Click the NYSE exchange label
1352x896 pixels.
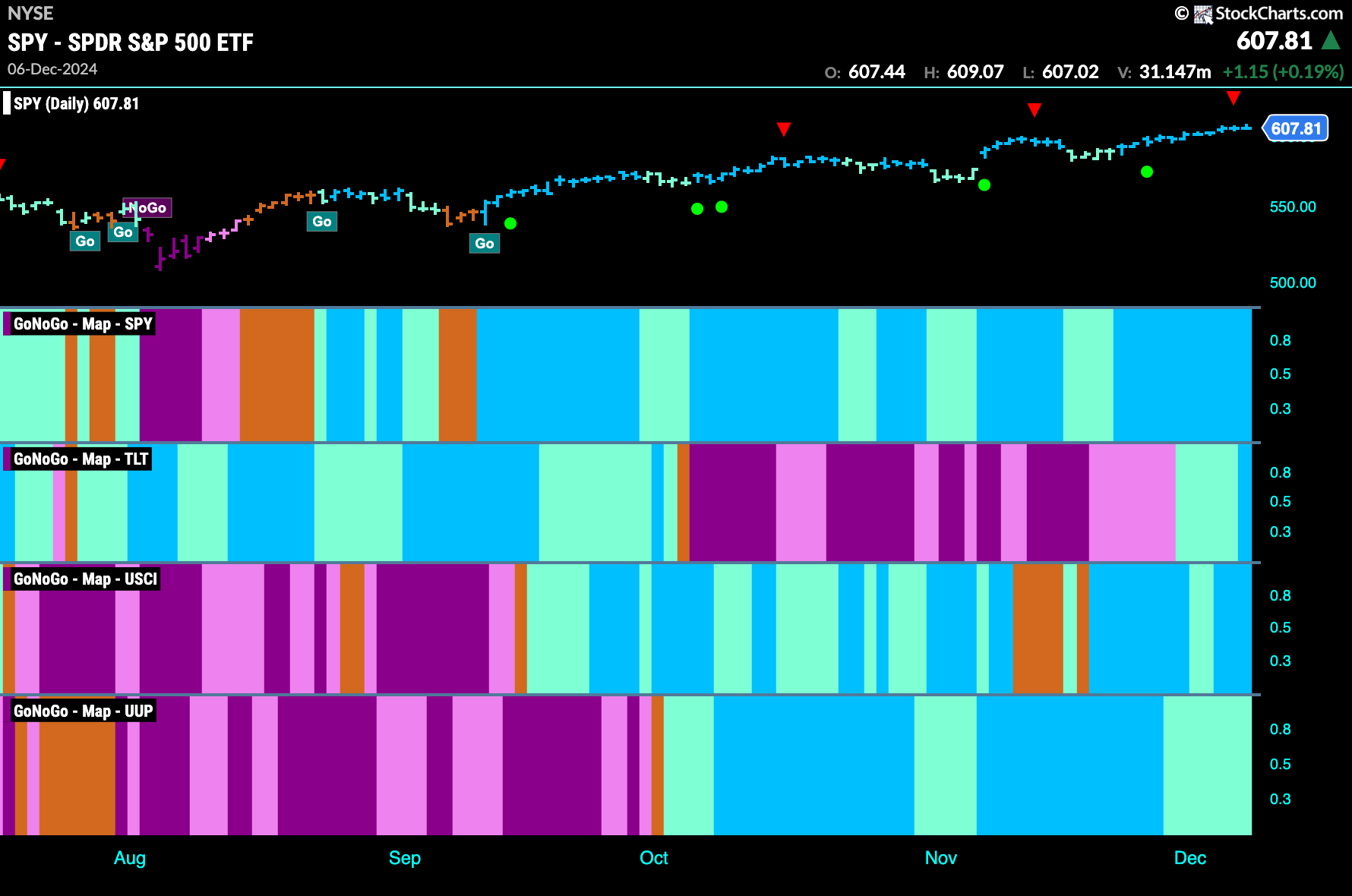[30, 14]
